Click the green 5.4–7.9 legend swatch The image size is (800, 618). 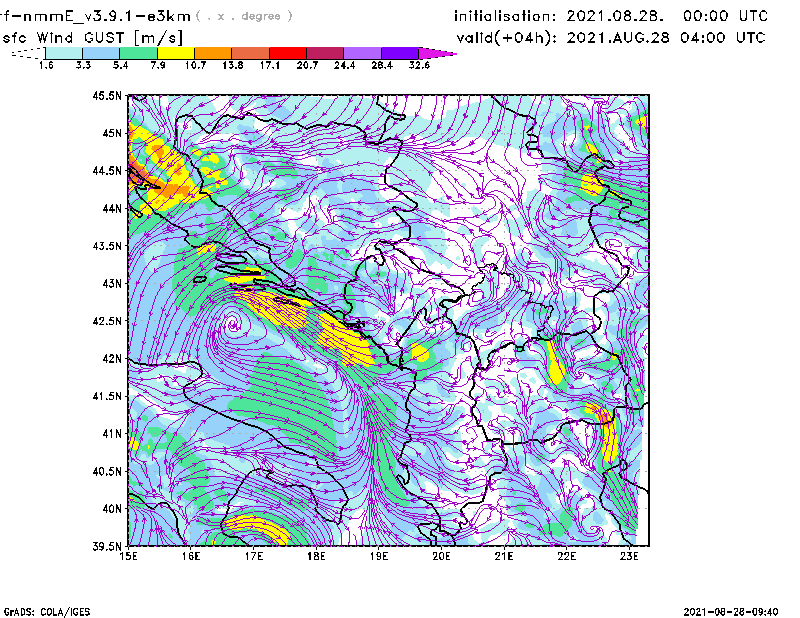(x=138, y=53)
